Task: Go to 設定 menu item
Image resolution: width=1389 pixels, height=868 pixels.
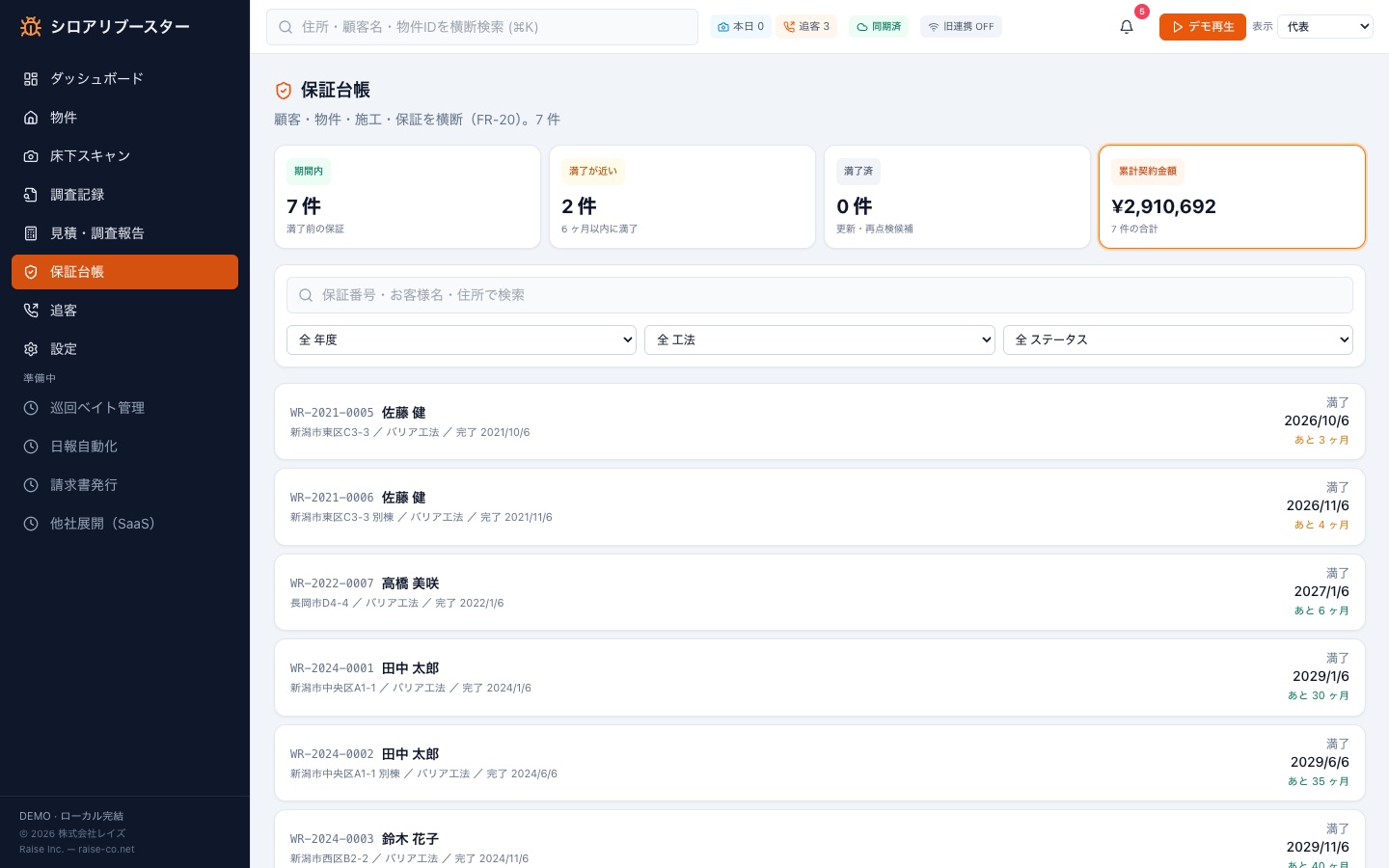Action: [x=124, y=349]
